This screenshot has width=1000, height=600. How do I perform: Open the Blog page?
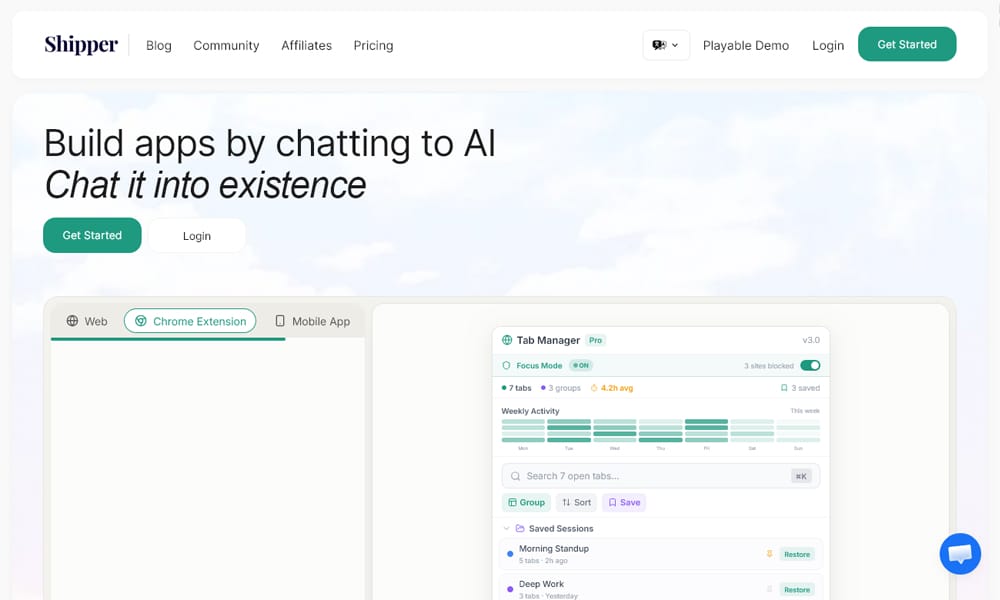click(x=159, y=45)
